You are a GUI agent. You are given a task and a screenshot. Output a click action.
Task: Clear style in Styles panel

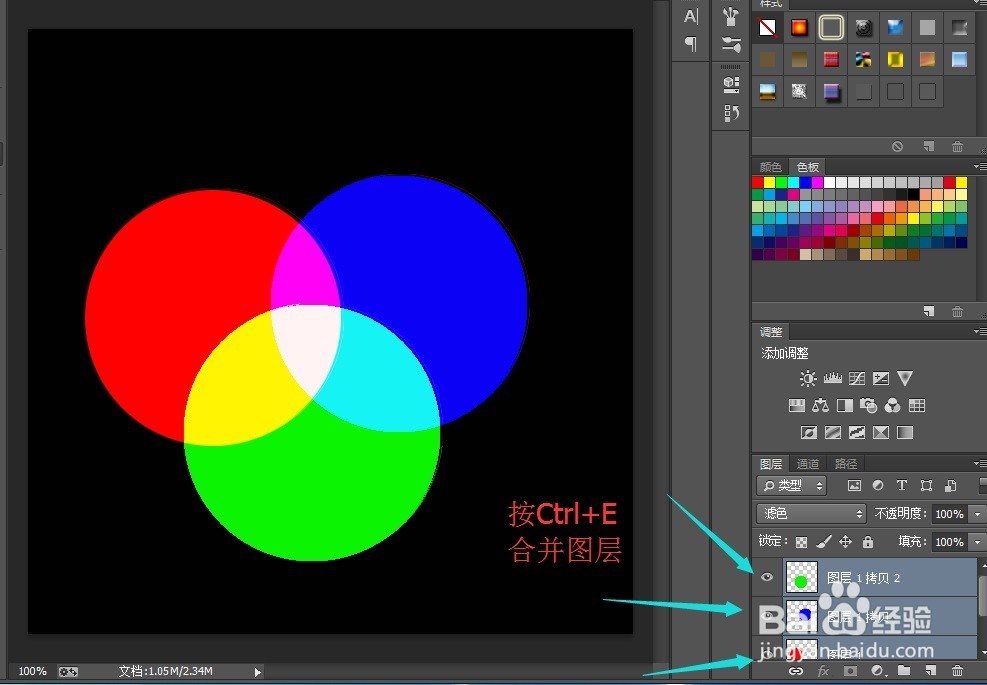(x=898, y=146)
